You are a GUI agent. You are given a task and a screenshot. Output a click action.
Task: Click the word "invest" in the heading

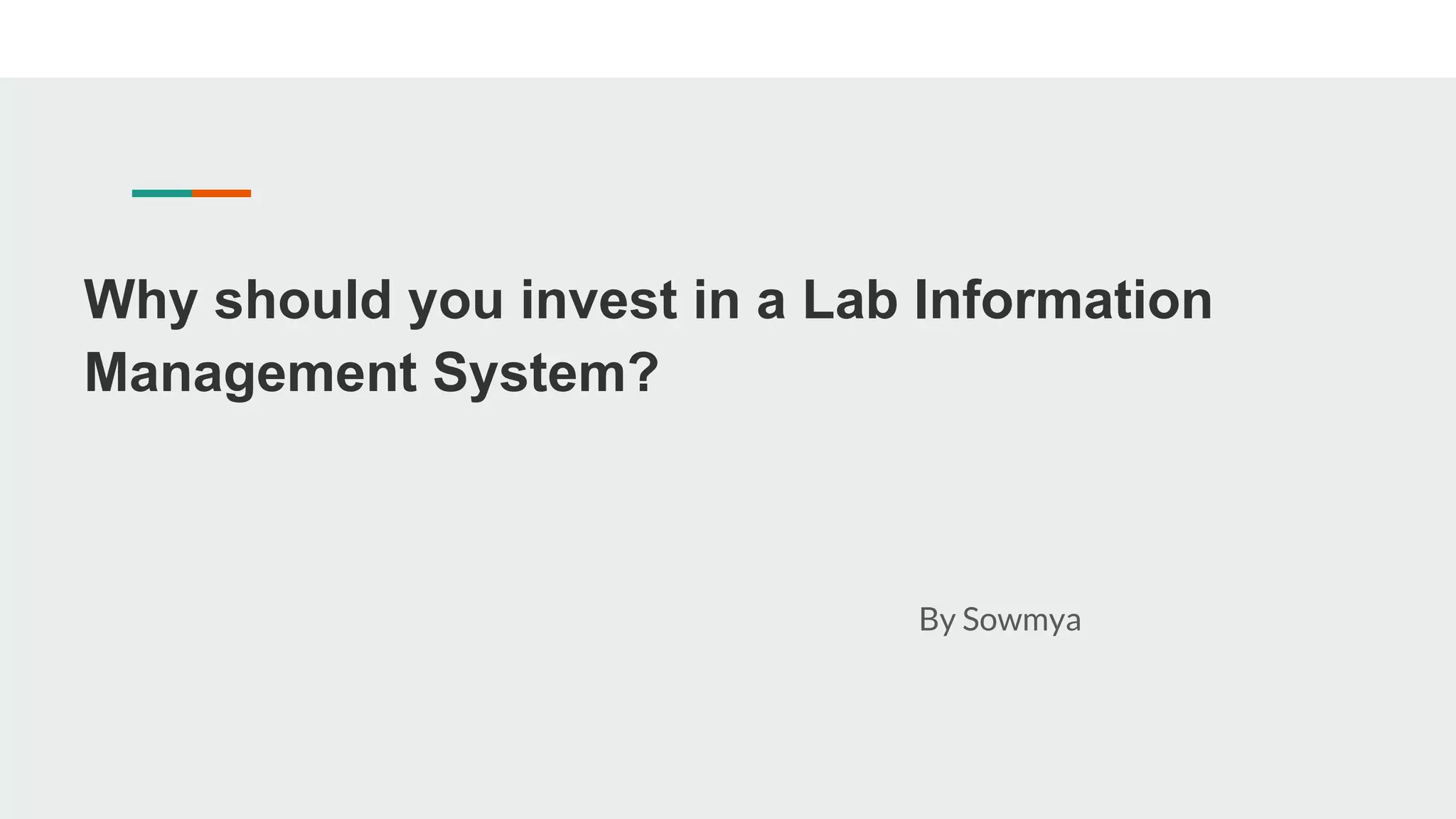(599, 299)
